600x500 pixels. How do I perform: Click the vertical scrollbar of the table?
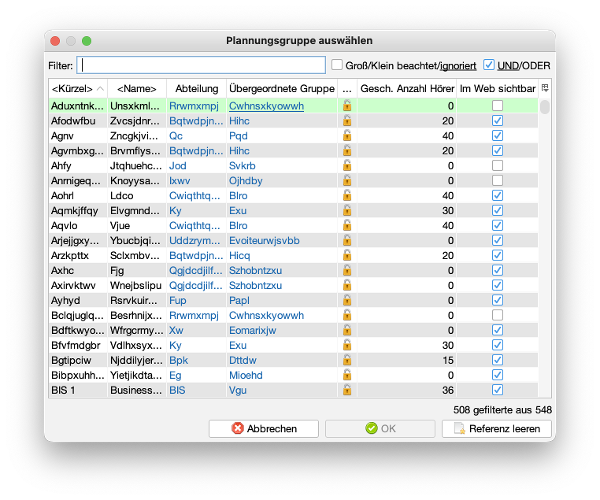[545, 250]
